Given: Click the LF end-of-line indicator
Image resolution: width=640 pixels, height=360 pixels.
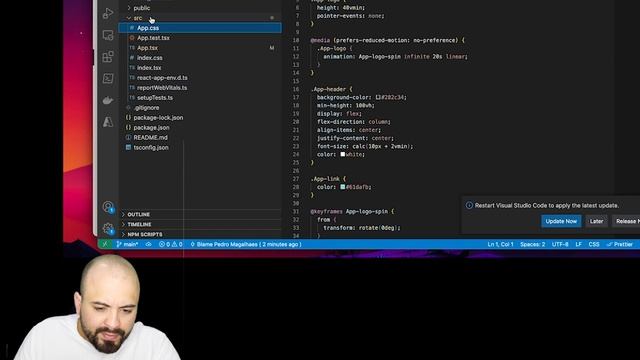Looking at the screenshot, I should click(x=578, y=244).
